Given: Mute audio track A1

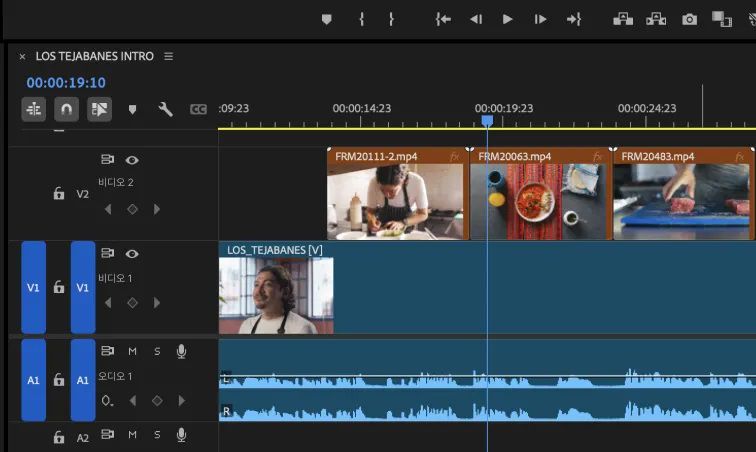Looking at the screenshot, I should click(132, 351).
